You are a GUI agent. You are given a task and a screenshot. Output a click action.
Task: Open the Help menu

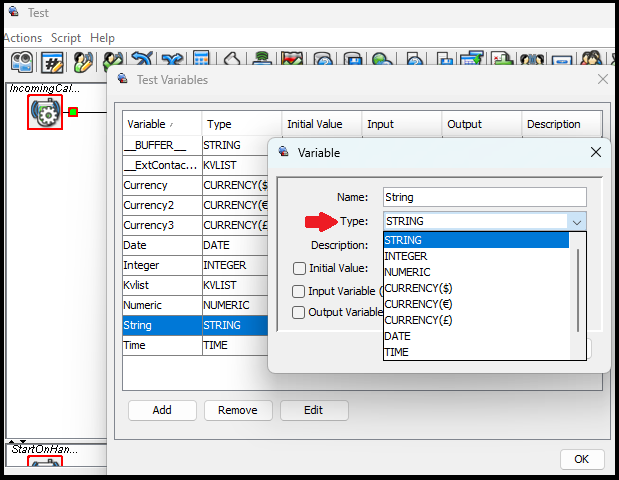tap(102, 38)
